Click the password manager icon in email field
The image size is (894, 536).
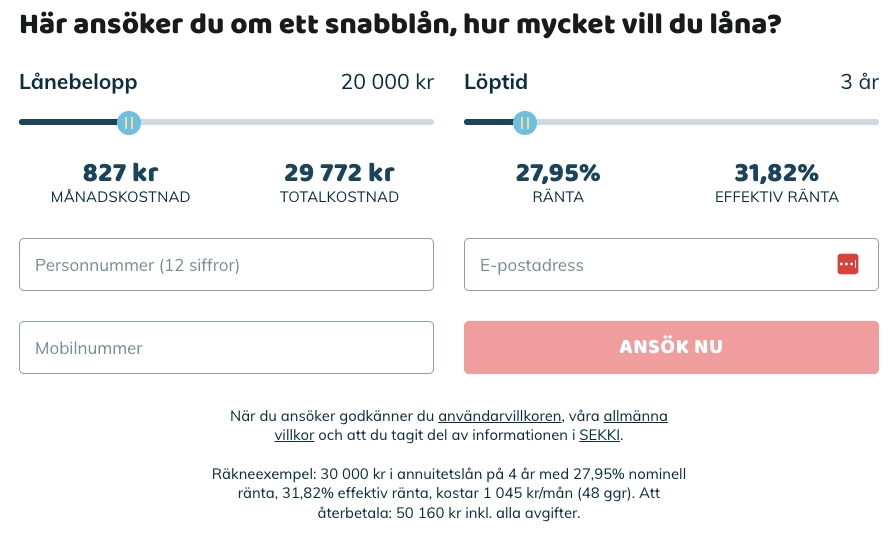coord(847,264)
